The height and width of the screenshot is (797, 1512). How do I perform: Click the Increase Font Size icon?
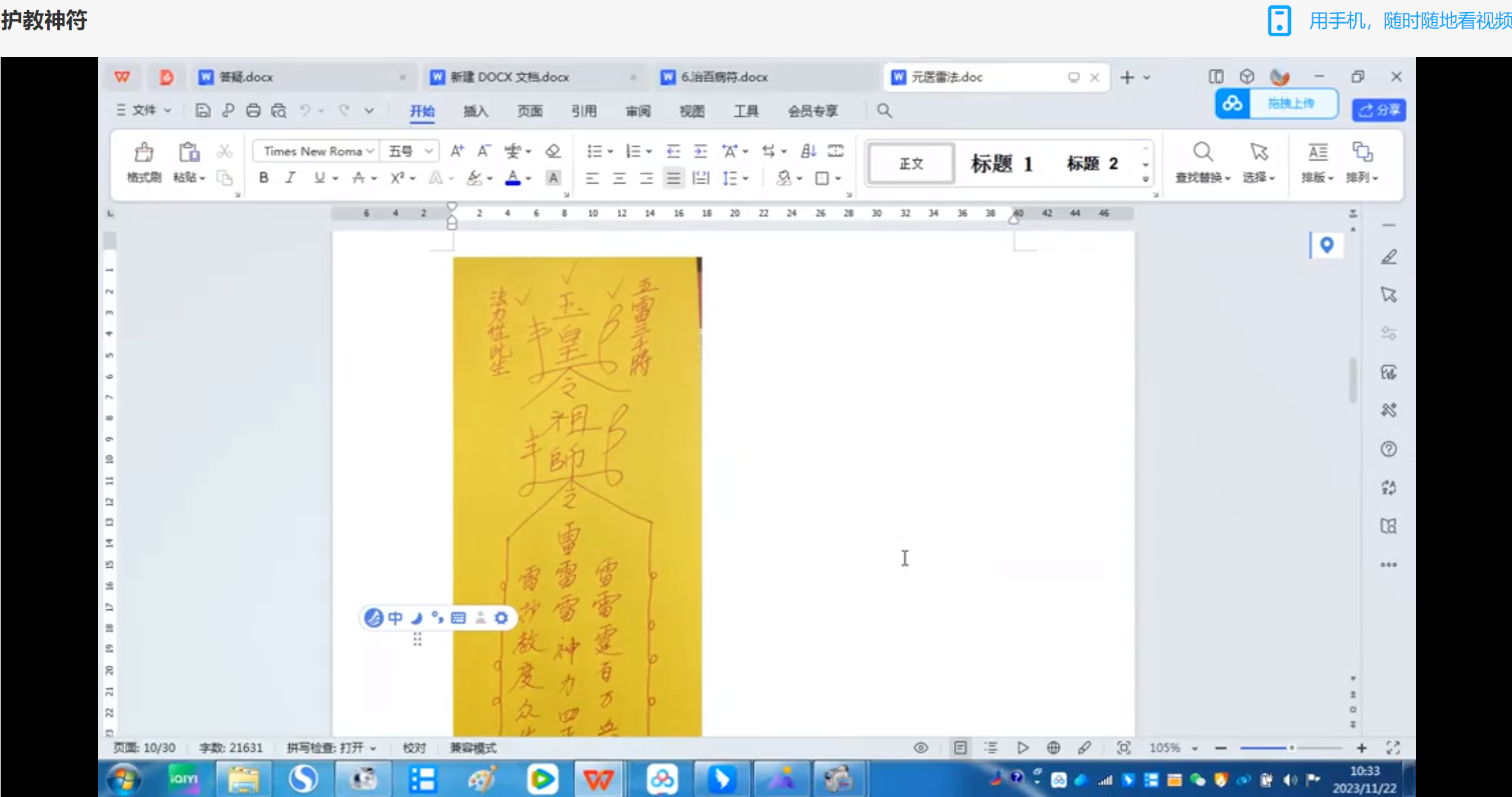[x=456, y=151]
